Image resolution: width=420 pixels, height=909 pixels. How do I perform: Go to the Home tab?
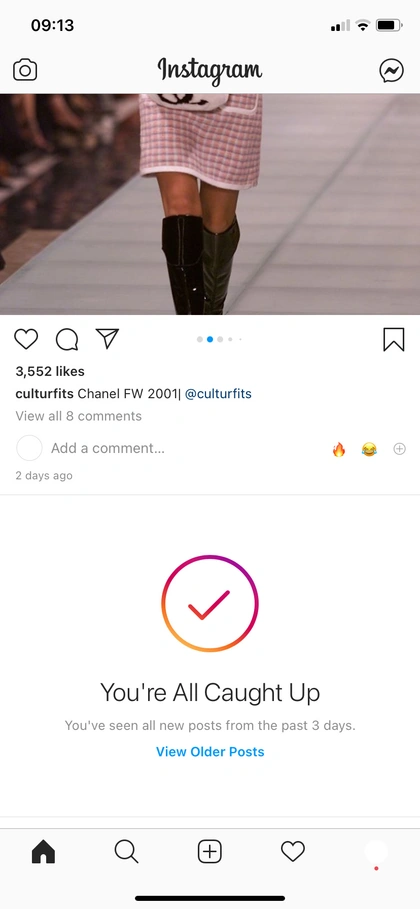pyautogui.click(x=44, y=852)
